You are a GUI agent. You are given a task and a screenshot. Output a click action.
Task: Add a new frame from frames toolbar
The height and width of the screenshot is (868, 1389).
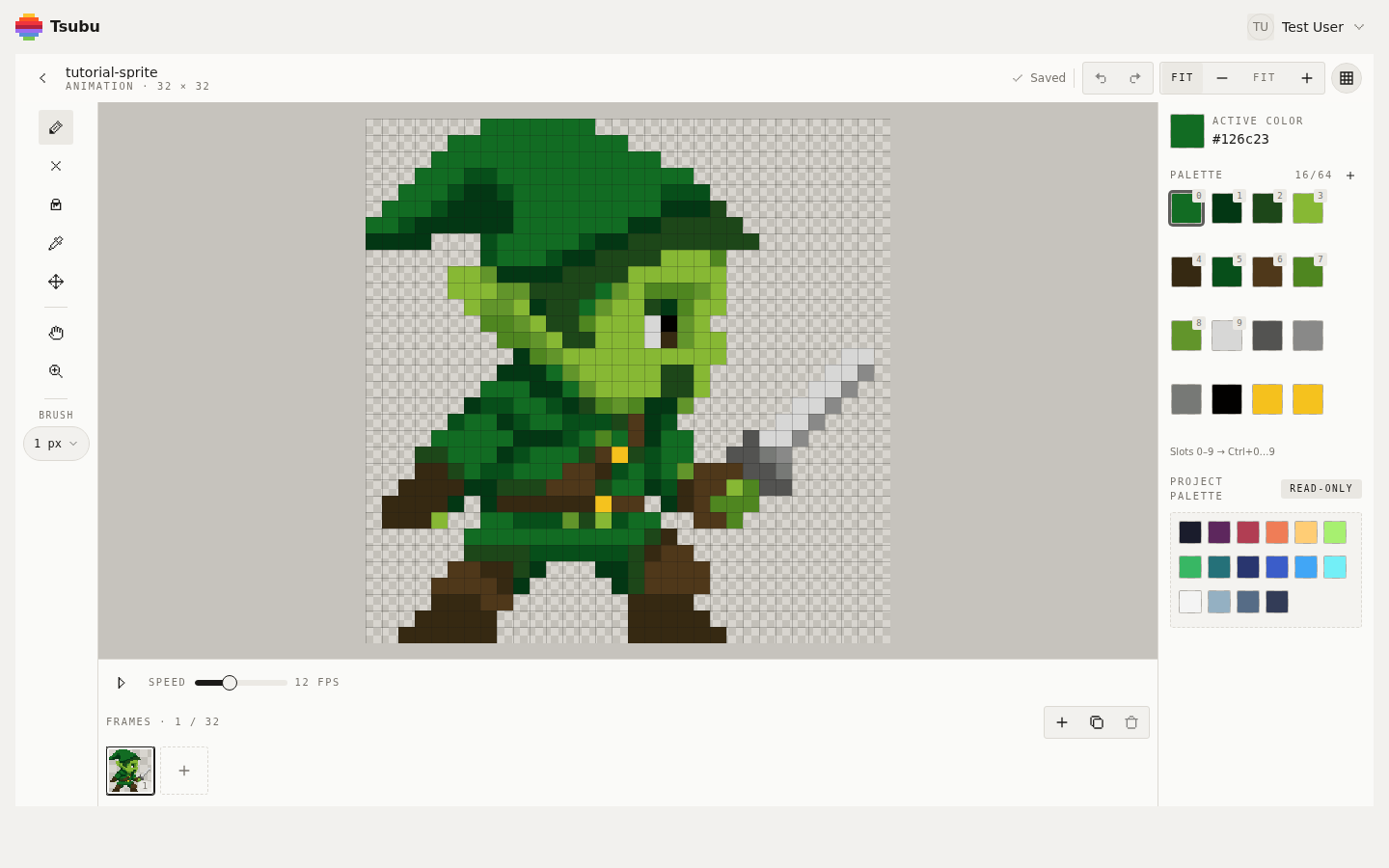pyautogui.click(x=1062, y=722)
